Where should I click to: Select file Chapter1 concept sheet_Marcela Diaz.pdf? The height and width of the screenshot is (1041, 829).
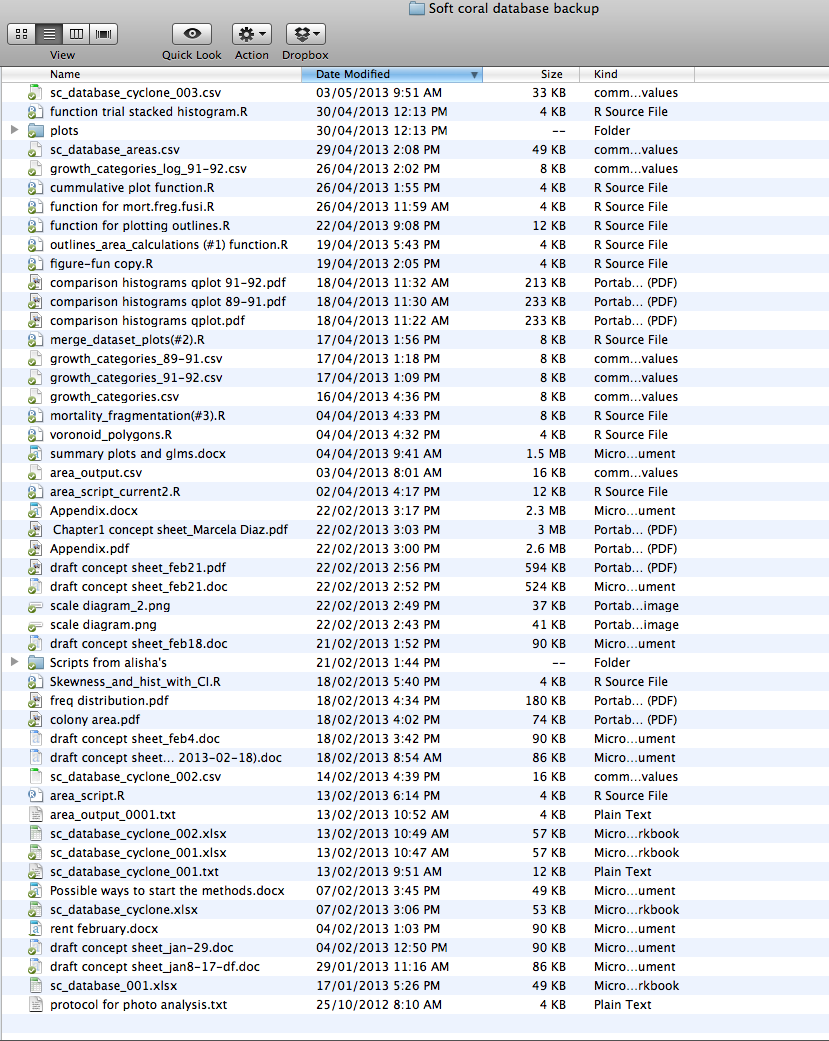coord(171,530)
